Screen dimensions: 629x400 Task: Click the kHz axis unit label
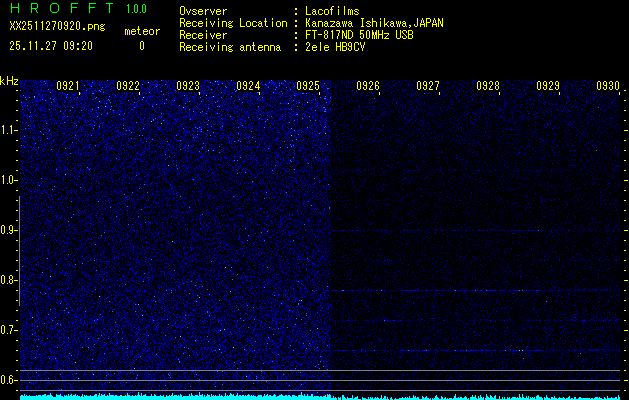9,81
